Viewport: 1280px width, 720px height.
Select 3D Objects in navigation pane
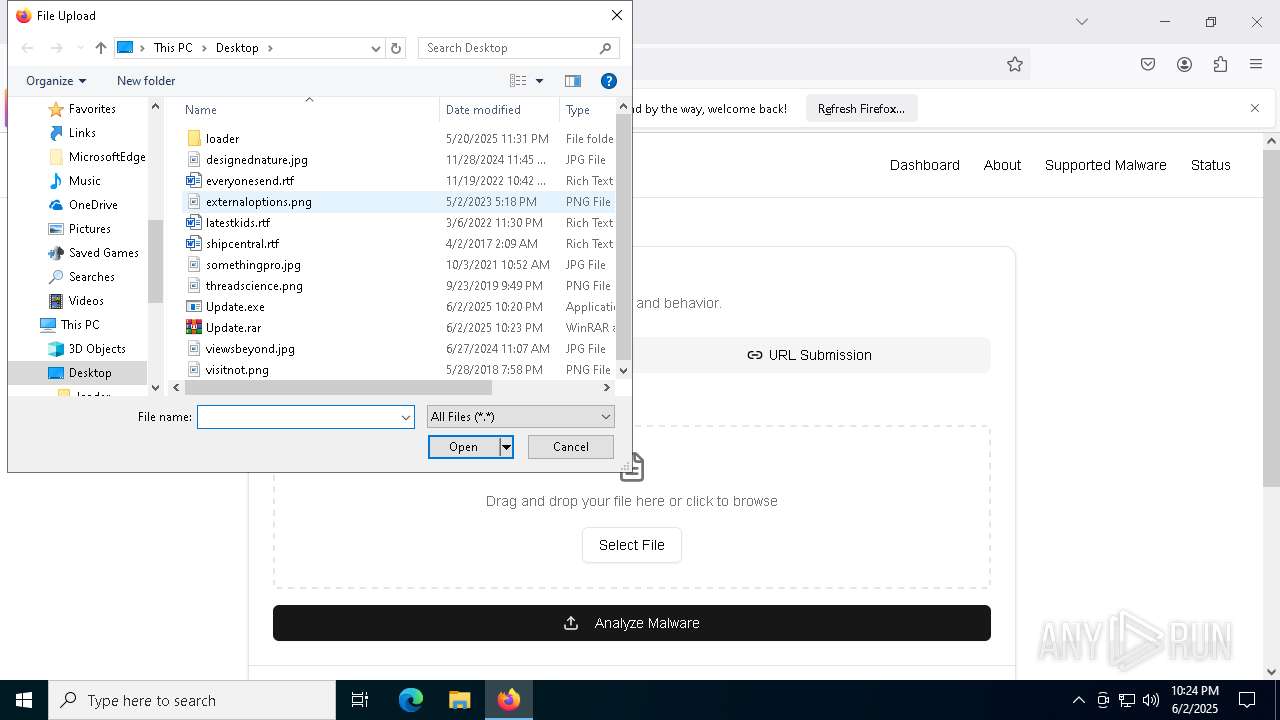coord(97,349)
